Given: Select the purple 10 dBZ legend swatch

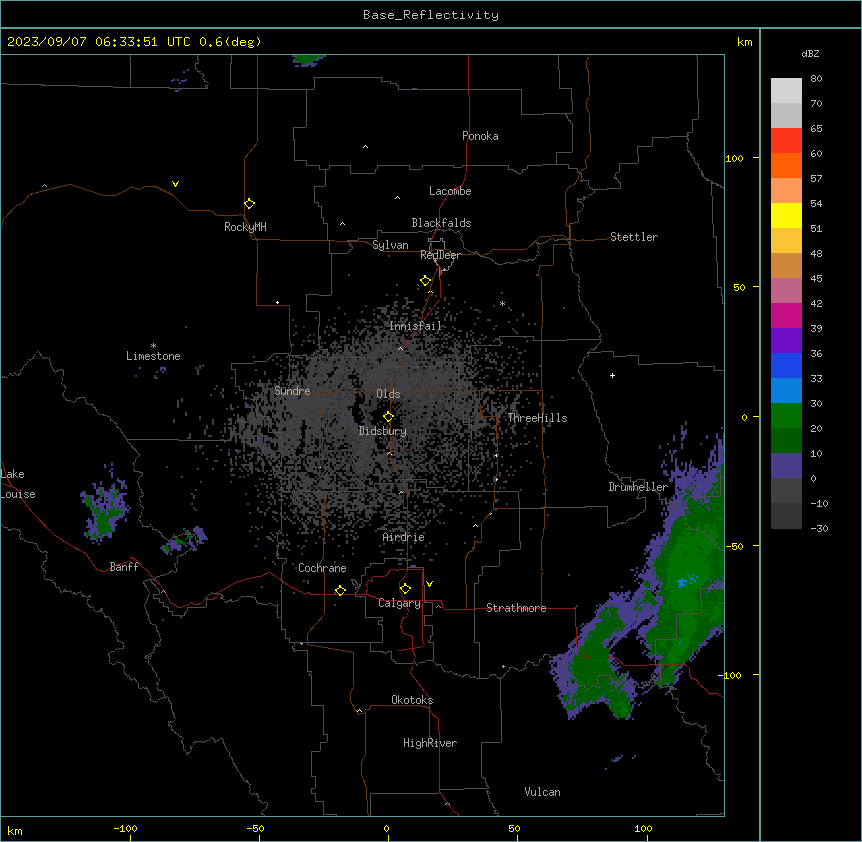Looking at the screenshot, I should click(x=786, y=465).
